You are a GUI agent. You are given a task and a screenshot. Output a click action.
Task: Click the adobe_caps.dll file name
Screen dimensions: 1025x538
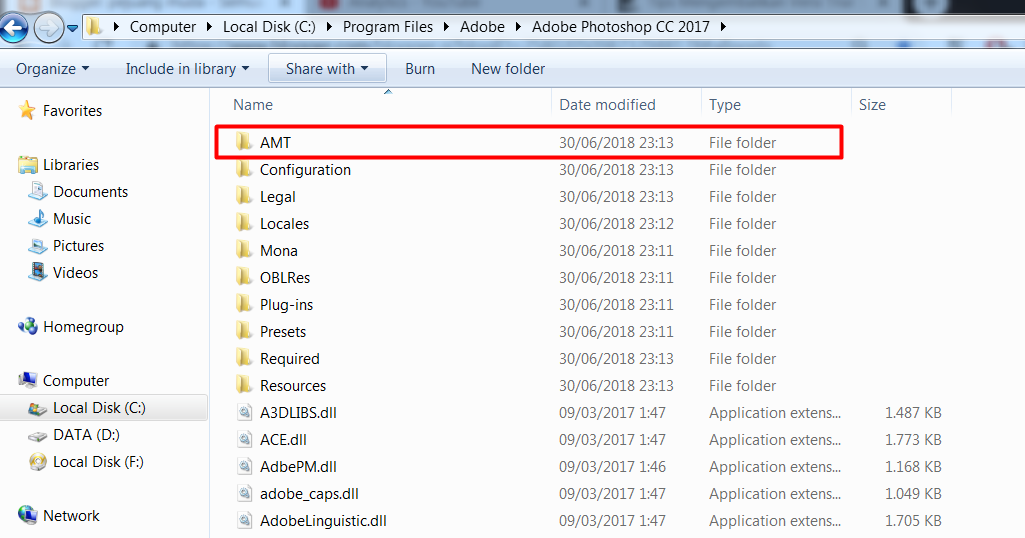coord(309,494)
